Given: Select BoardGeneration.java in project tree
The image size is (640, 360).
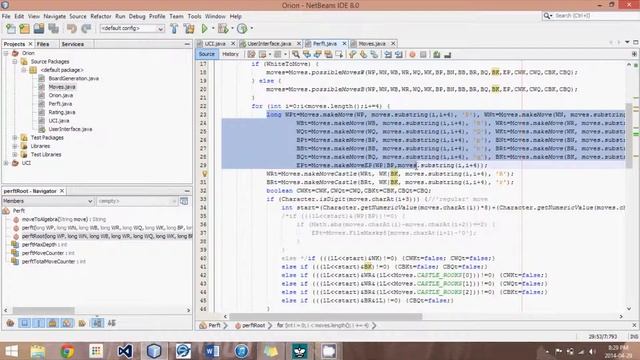Looking at the screenshot, I should click(x=73, y=78).
